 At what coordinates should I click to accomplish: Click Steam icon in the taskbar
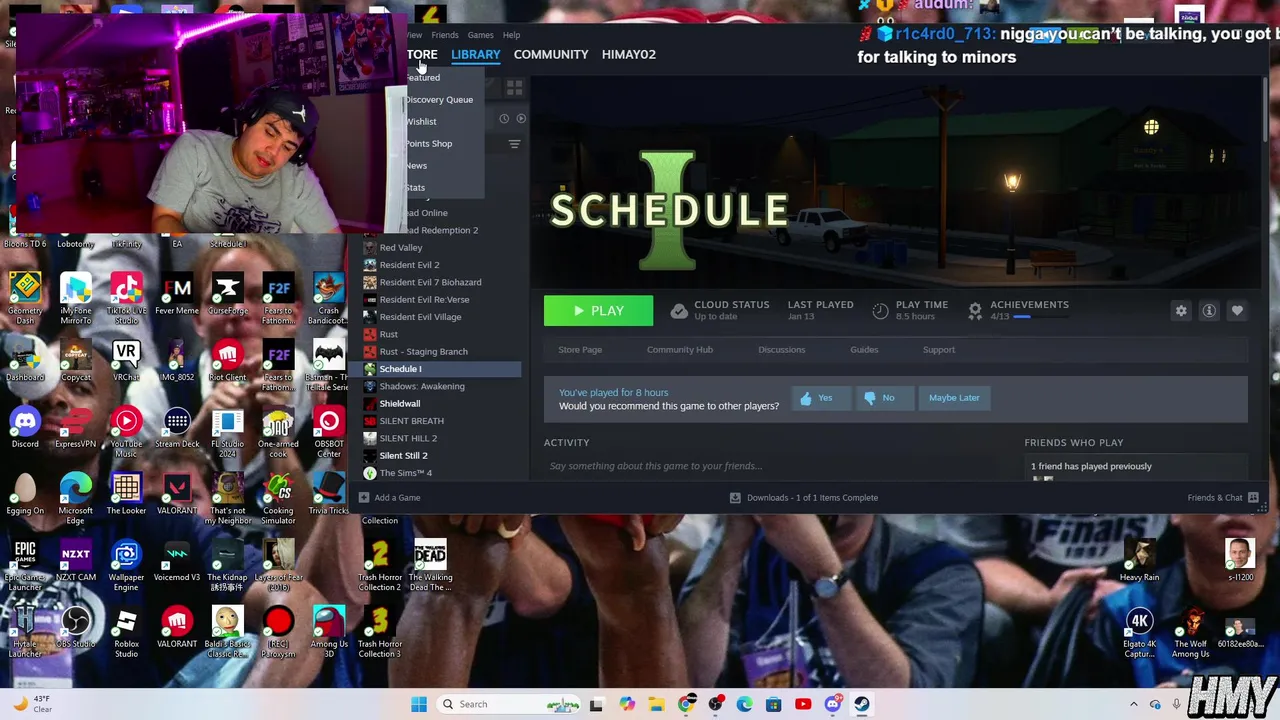(861, 704)
